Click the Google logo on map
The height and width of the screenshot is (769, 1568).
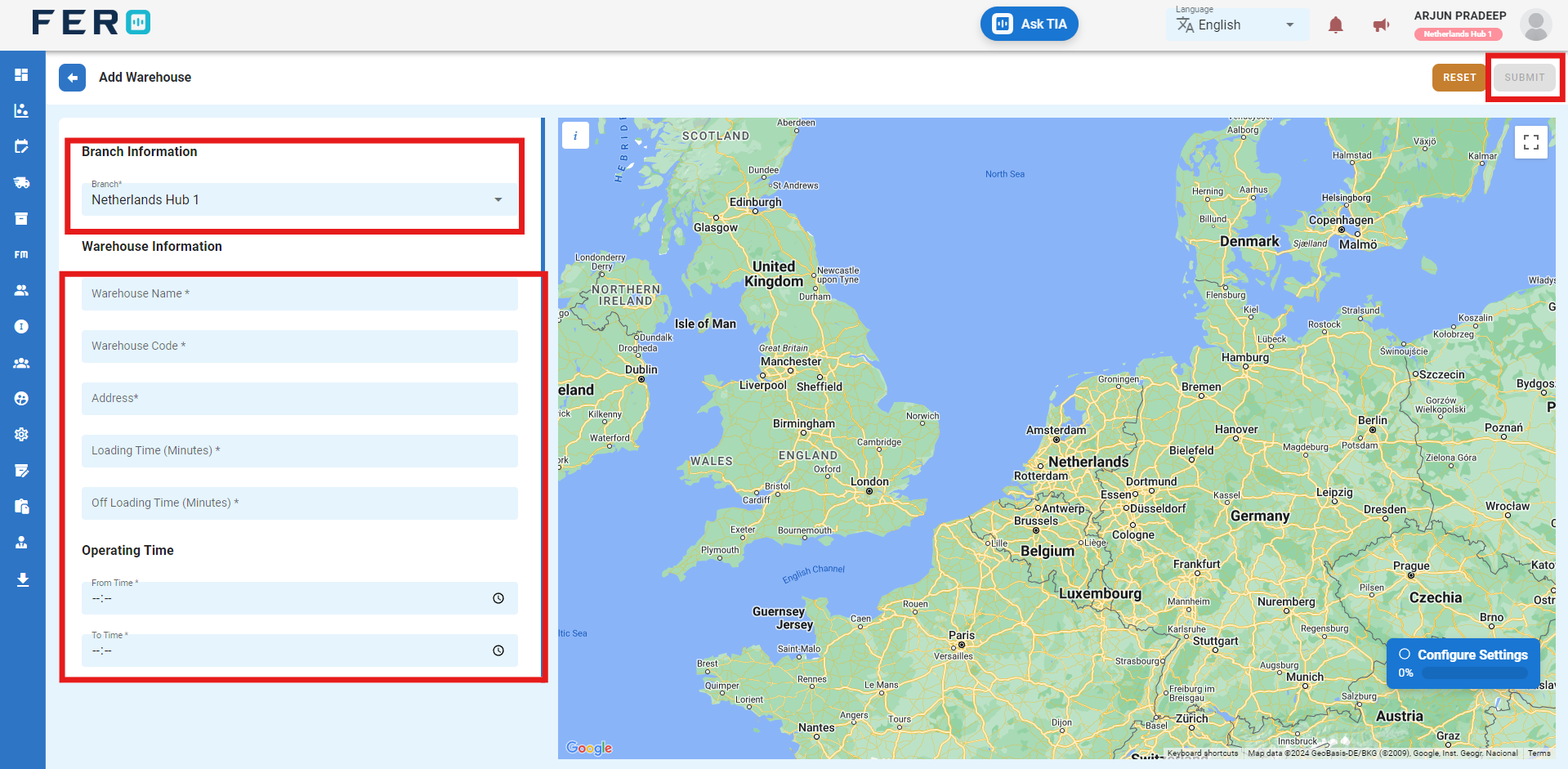pos(589,748)
